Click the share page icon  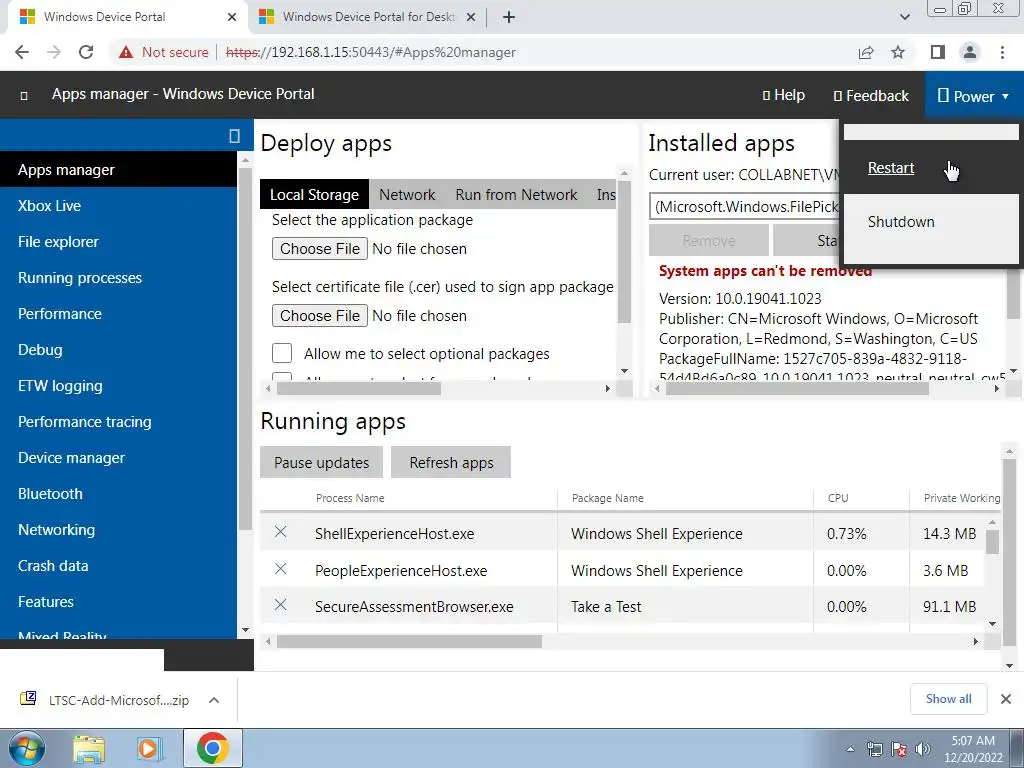(x=866, y=52)
